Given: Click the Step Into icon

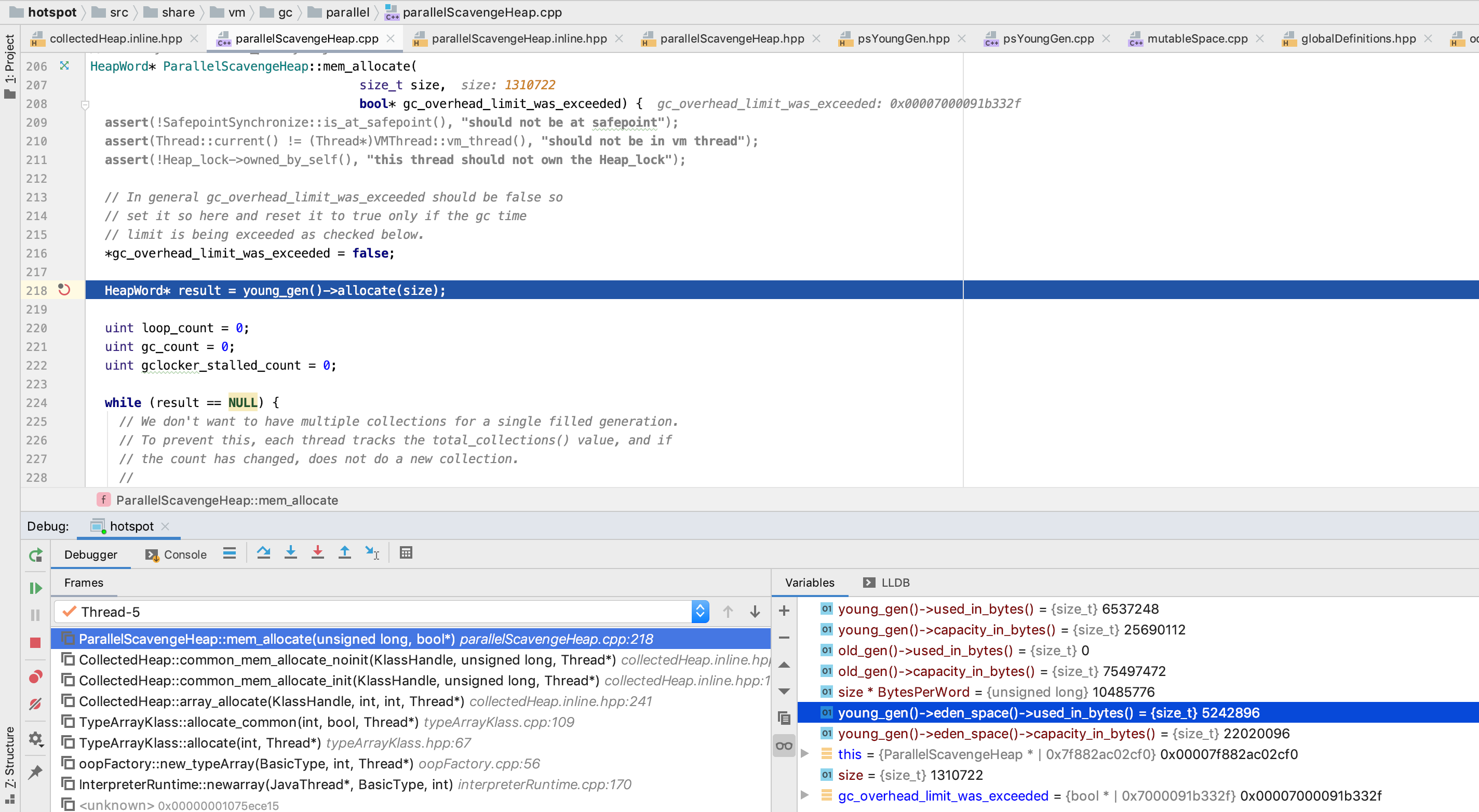Looking at the screenshot, I should (x=290, y=552).
